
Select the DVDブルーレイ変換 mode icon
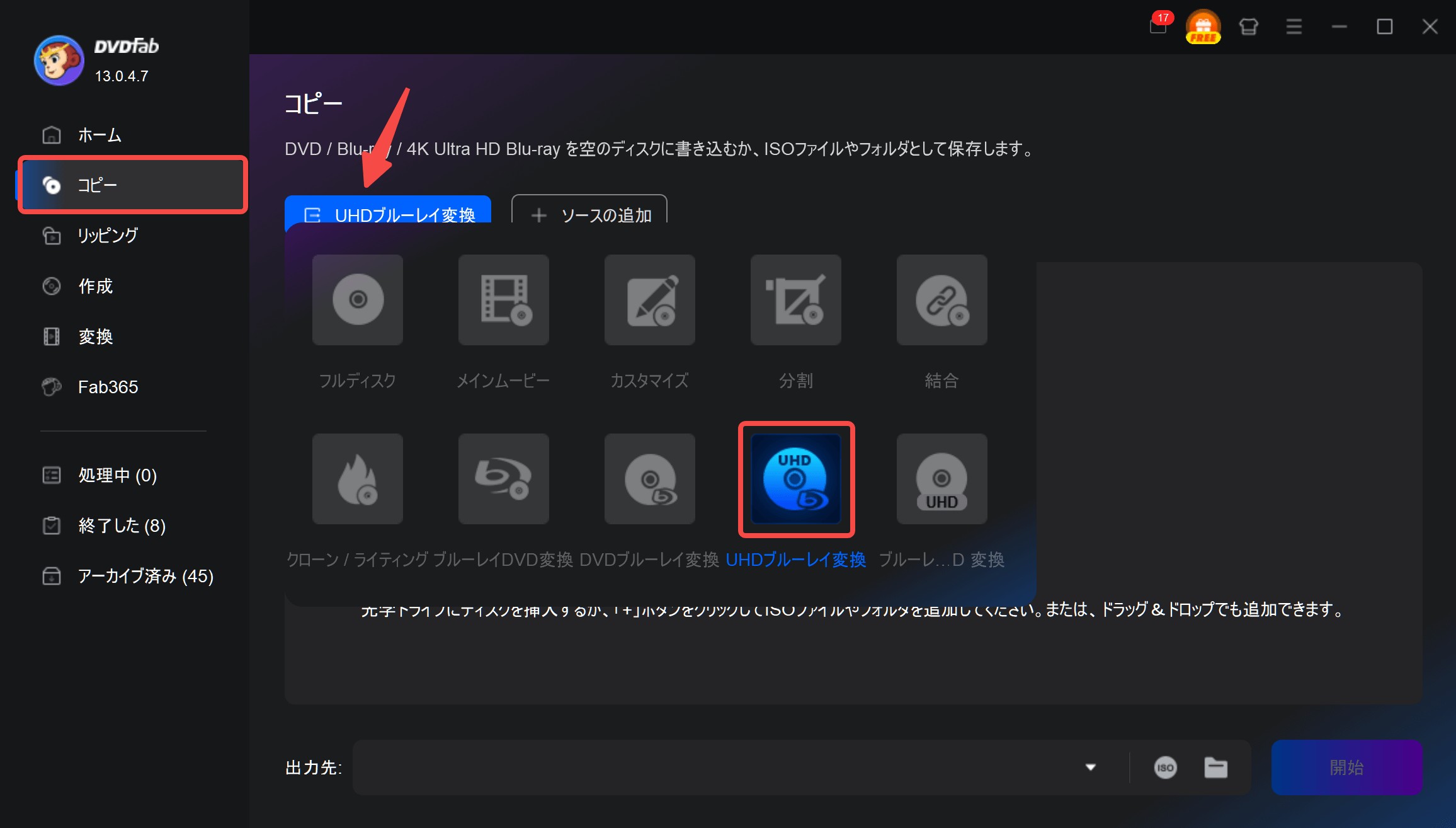tap(650, 479)
